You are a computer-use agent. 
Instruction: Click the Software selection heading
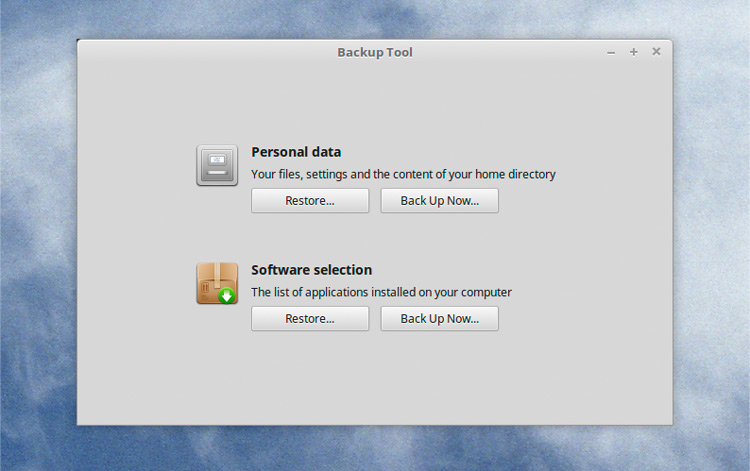pos(311,270)
